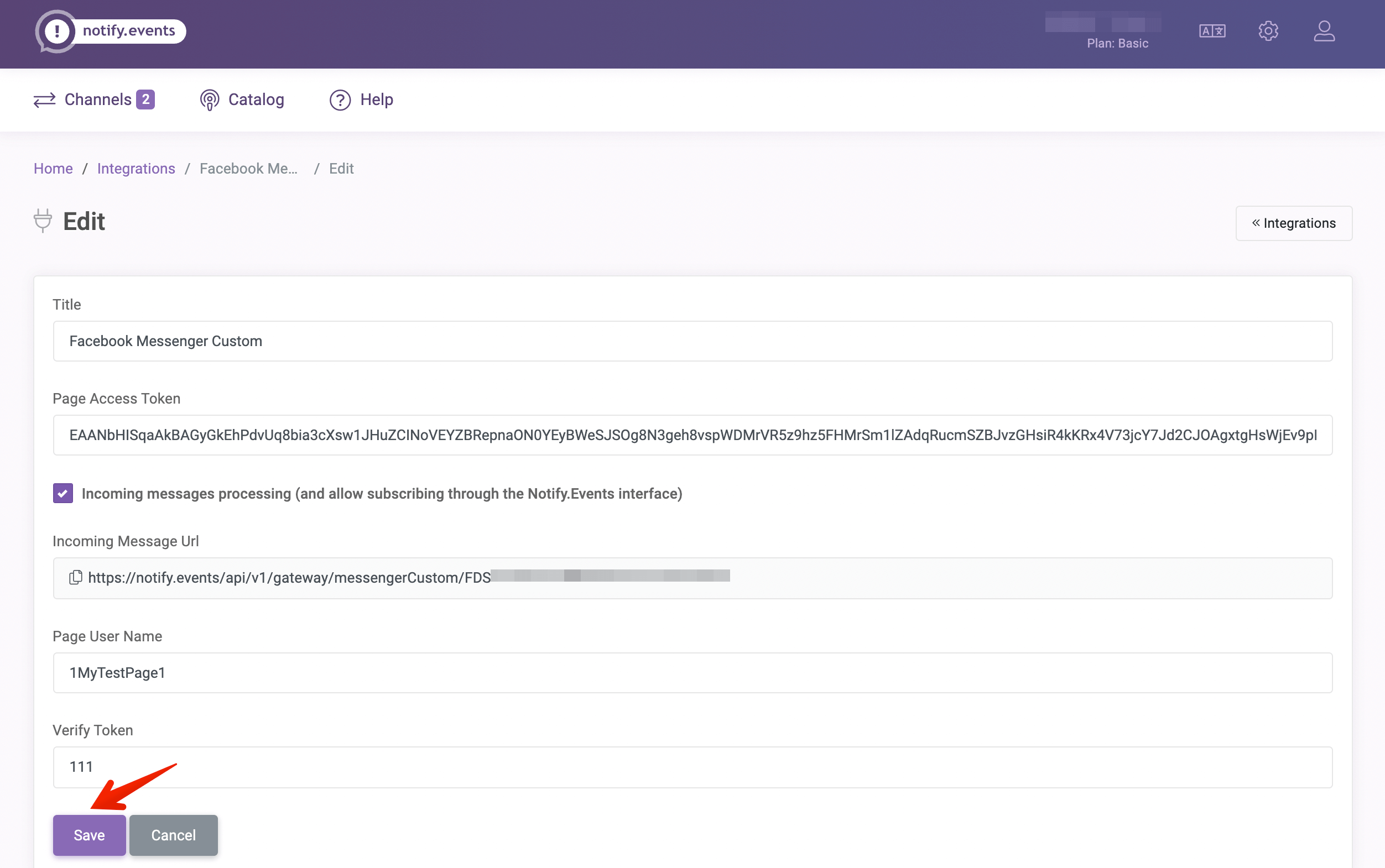Click the Help question mark icon
1385x868 pixels.
click(x=340, y=100)
